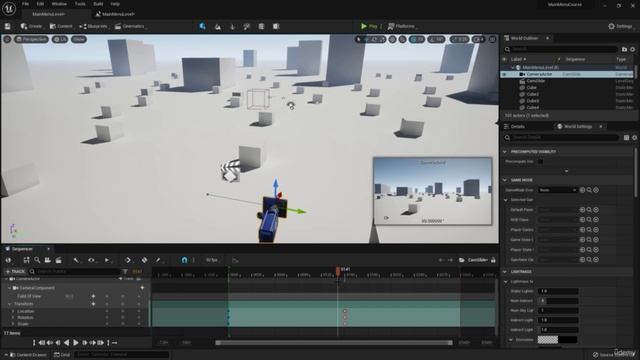
Task: Open Details property matrix grid icon
Action: click(626, 138)
